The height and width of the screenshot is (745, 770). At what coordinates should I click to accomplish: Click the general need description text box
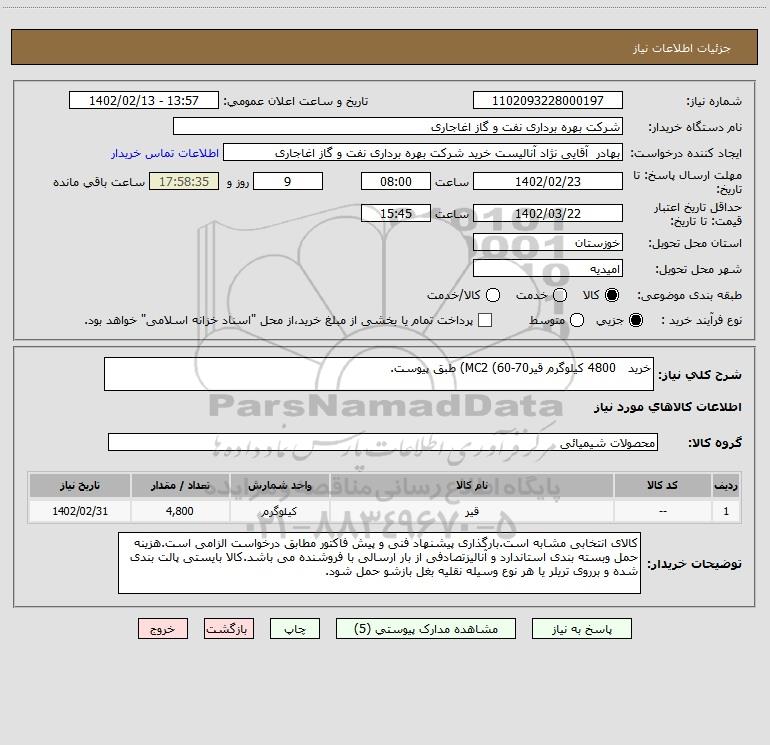tap(379, 374)
